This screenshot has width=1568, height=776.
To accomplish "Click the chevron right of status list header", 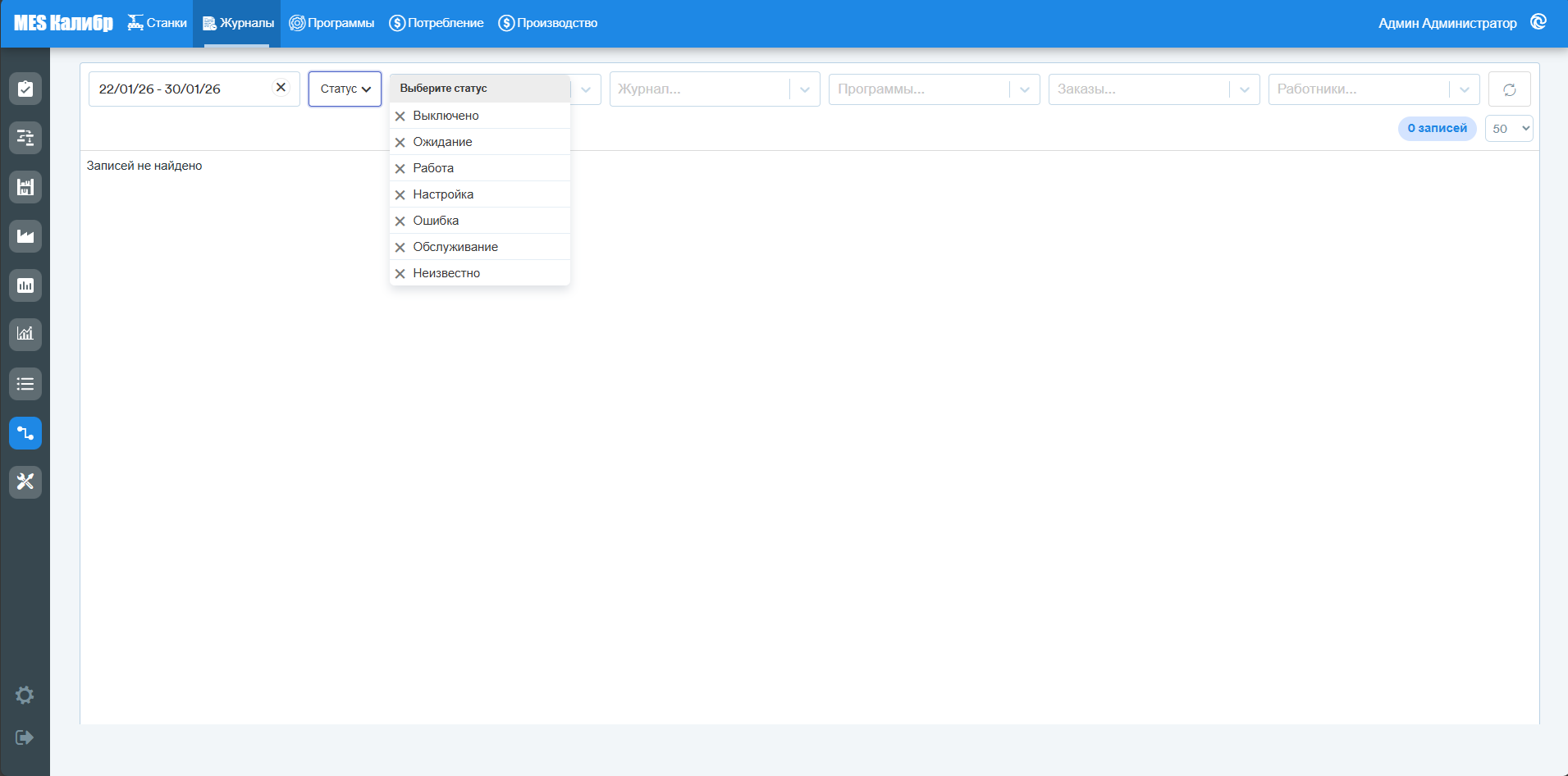I will (586, 89).
